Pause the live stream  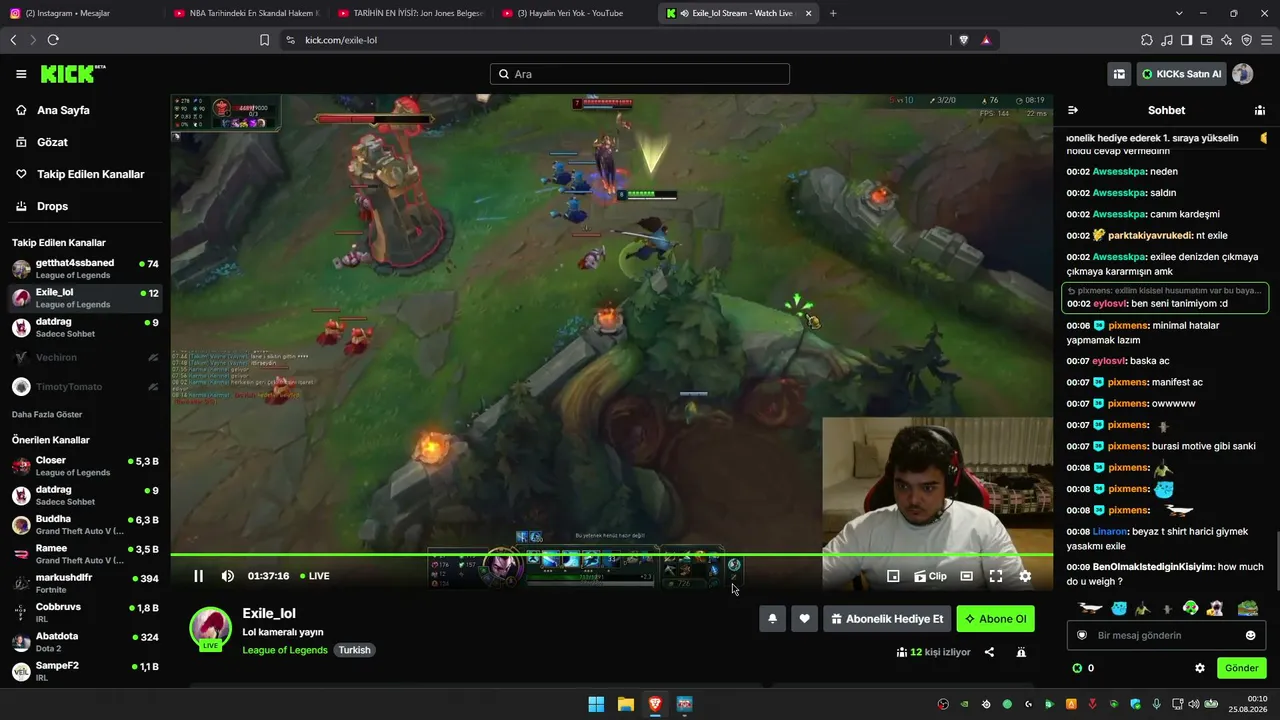(x=198, y=576)
